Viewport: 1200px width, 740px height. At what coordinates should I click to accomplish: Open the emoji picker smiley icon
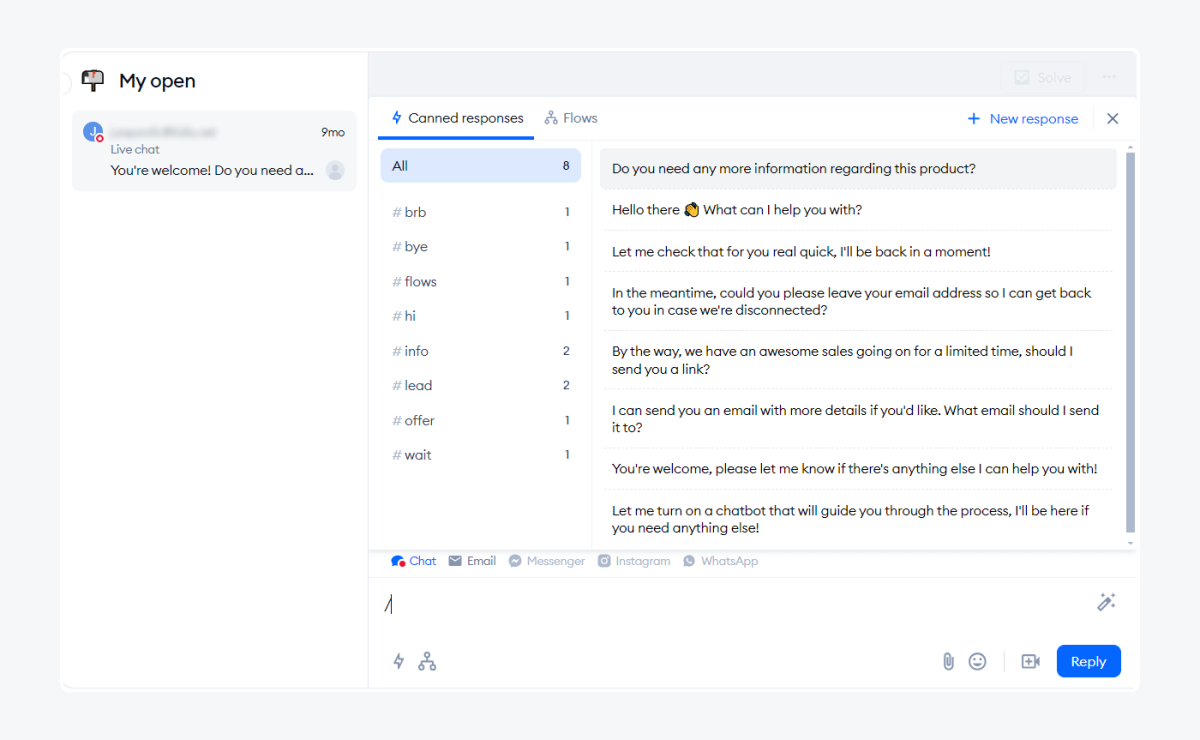978,661
